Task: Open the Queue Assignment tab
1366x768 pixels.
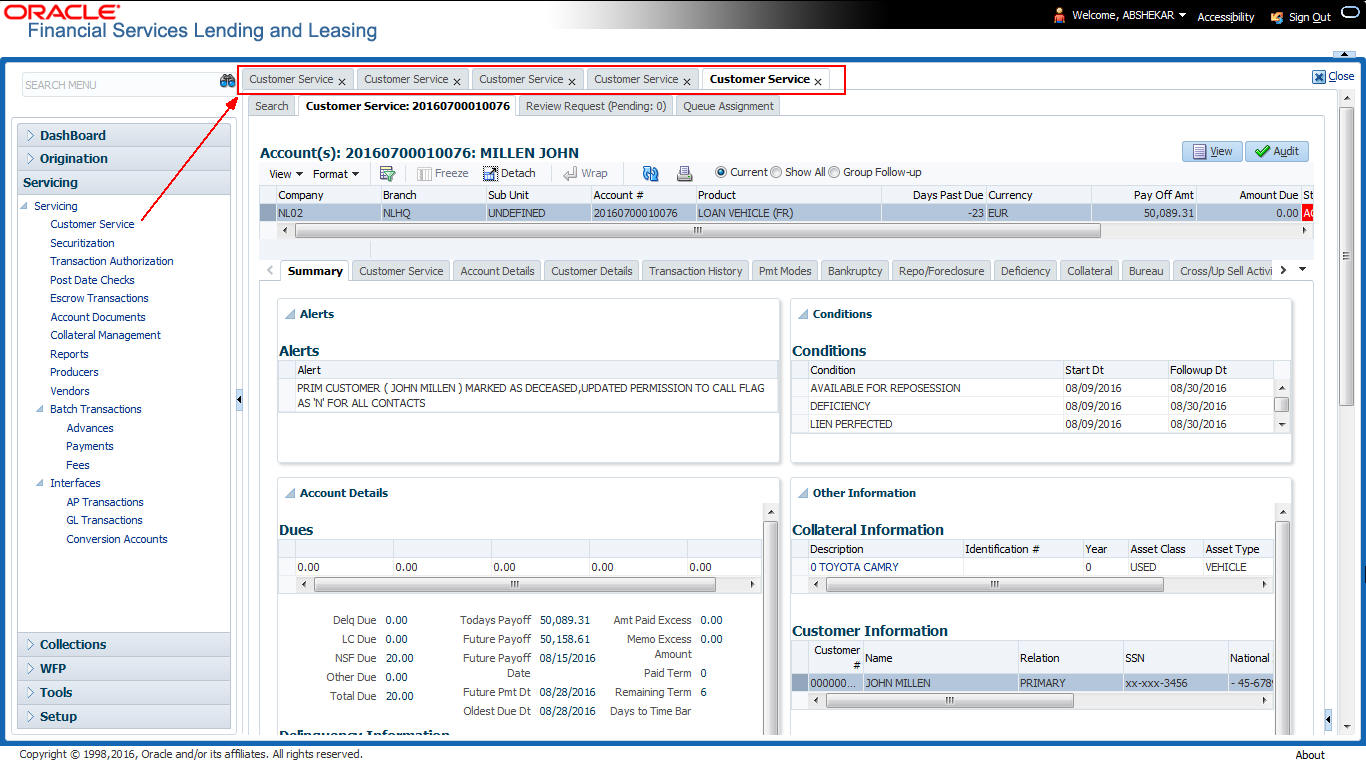Action: pos(728,105)
